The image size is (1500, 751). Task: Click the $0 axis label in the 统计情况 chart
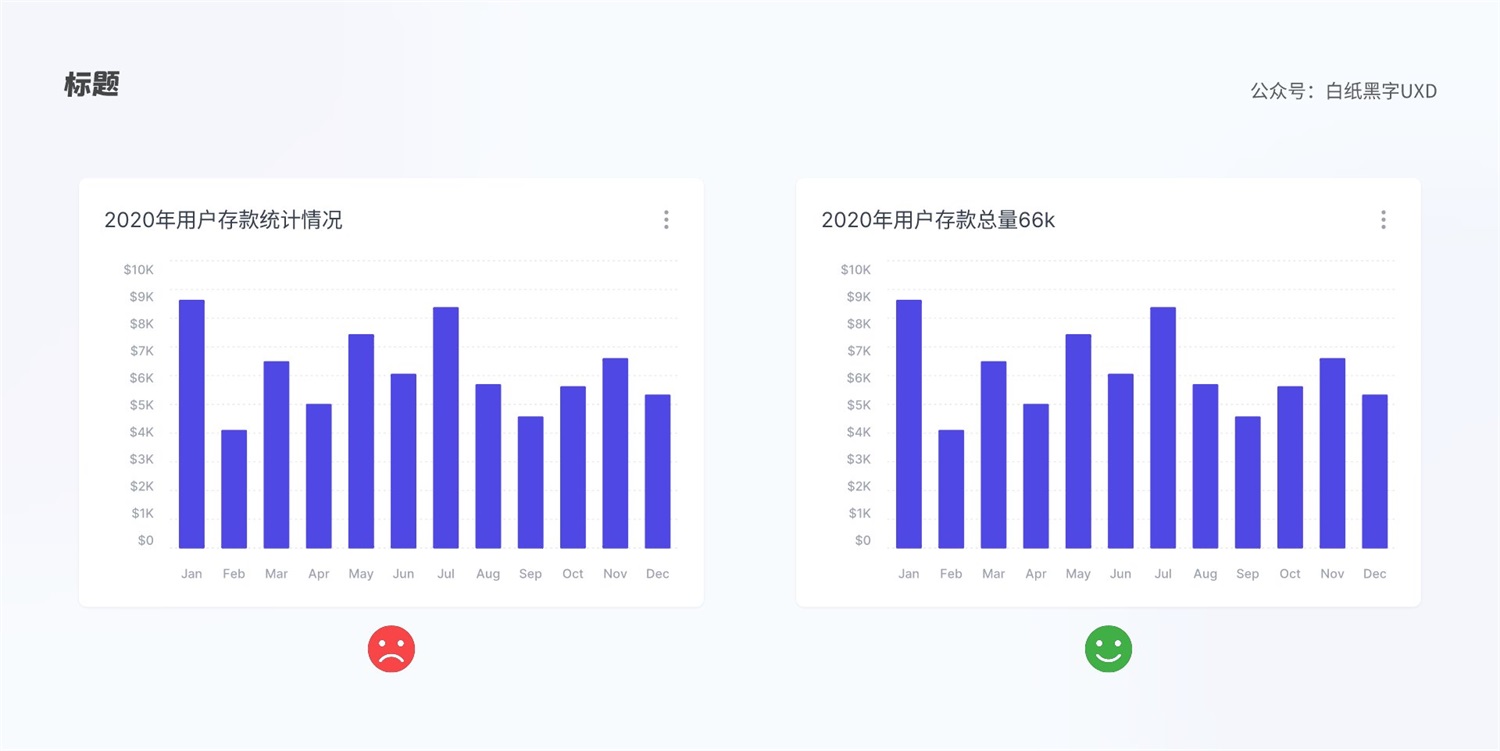point(146,540)
